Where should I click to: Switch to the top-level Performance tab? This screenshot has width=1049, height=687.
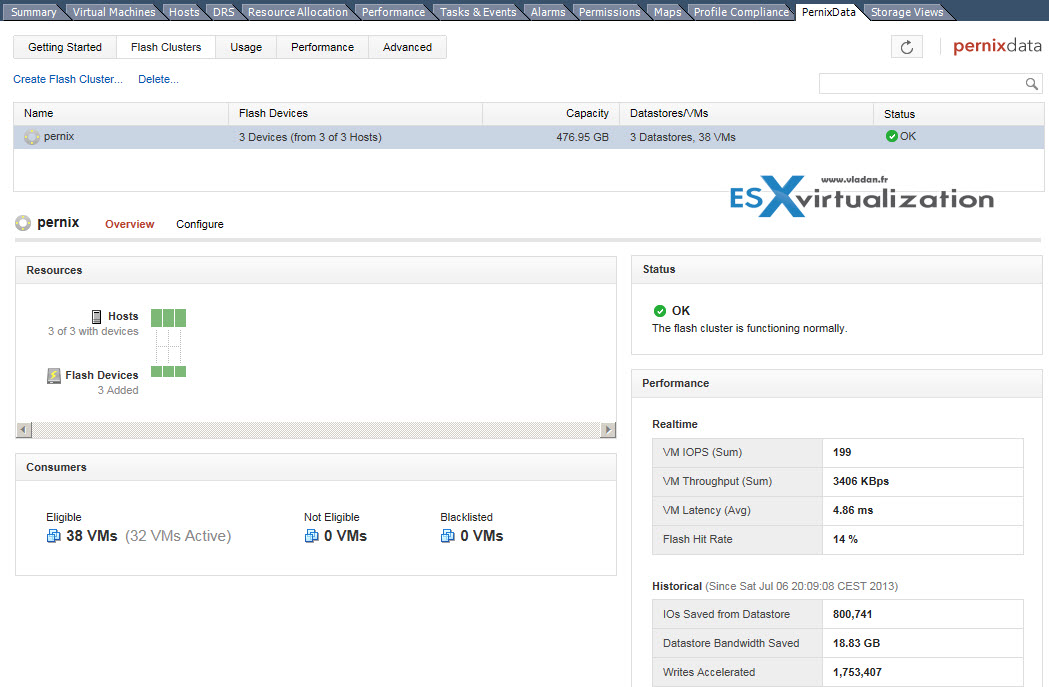tap(393, 12)
